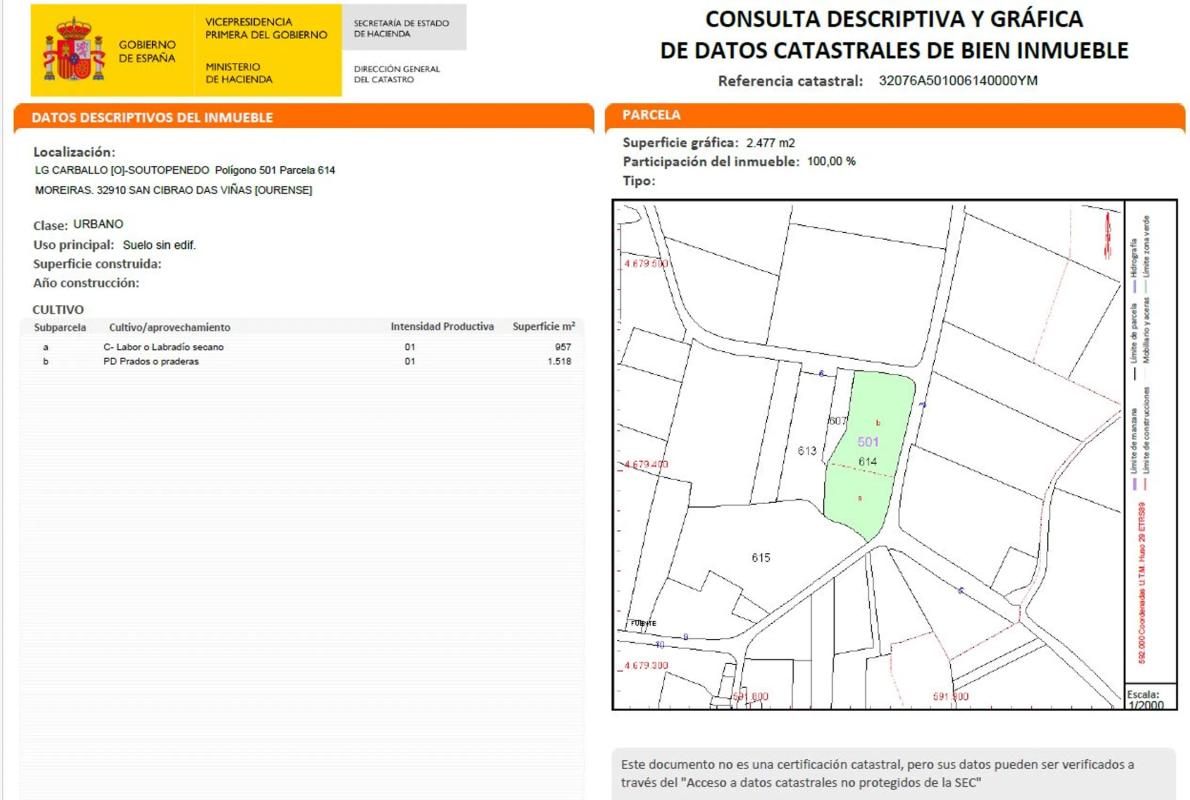Select the DATOS DESCRIPTIVOS DEL INMUEBLE header
Screen dimensions: 1190x800
152,117
